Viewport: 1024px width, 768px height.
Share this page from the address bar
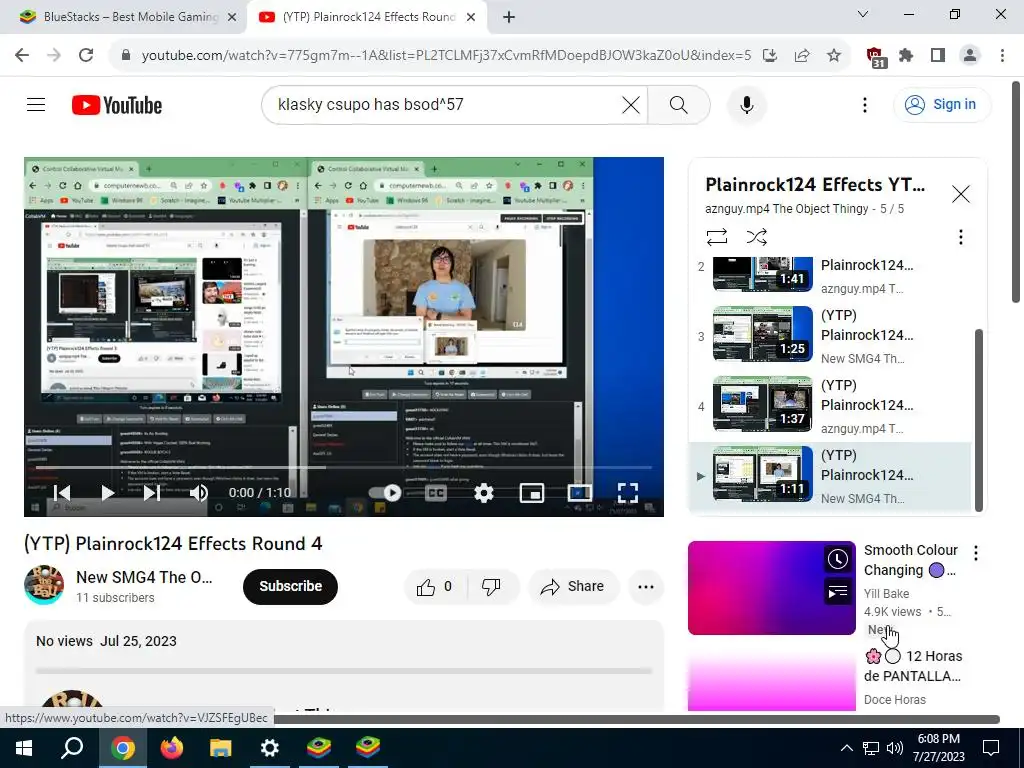tap(802, 56)
